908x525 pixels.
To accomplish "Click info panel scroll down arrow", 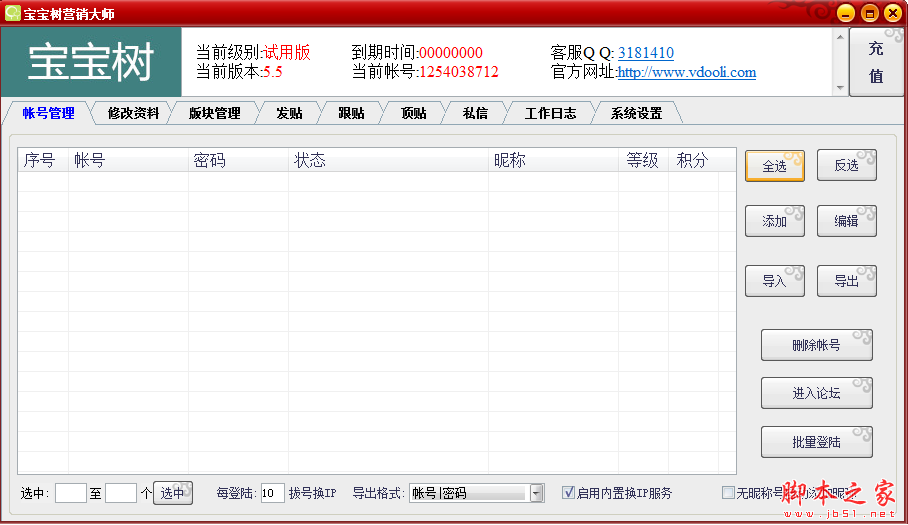I will [x=840, y=88].
